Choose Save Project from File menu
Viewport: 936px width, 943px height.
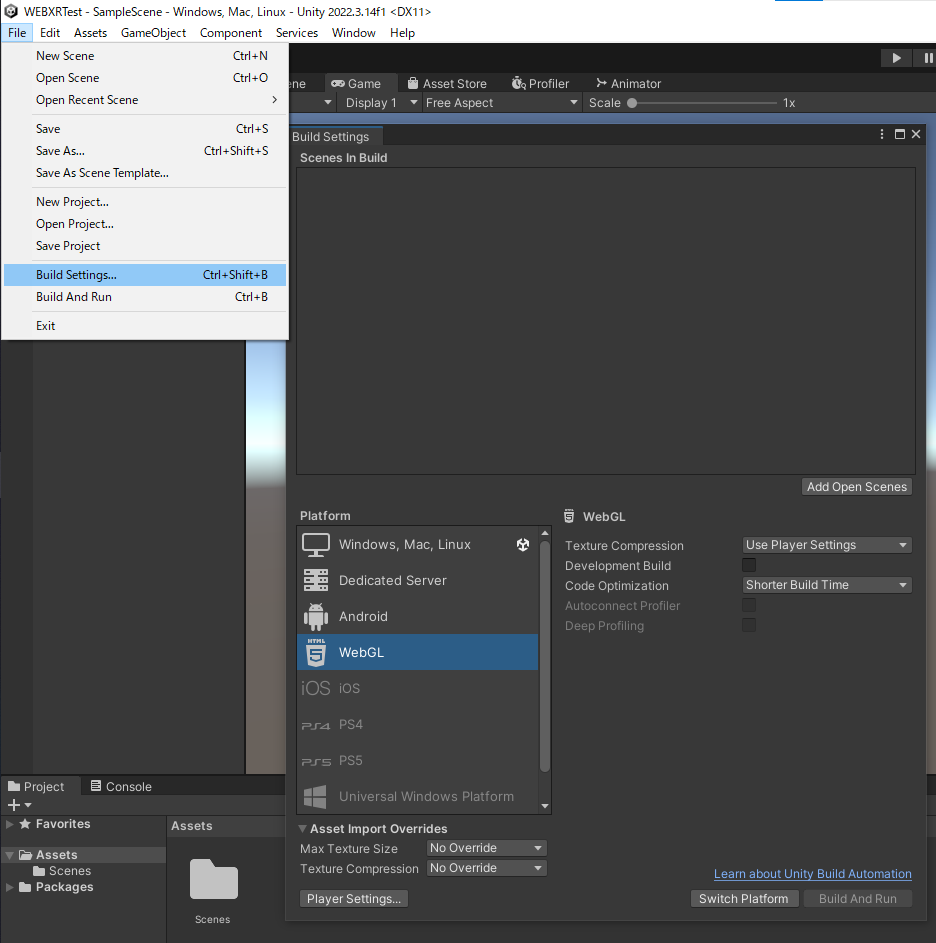coord(144,246)
